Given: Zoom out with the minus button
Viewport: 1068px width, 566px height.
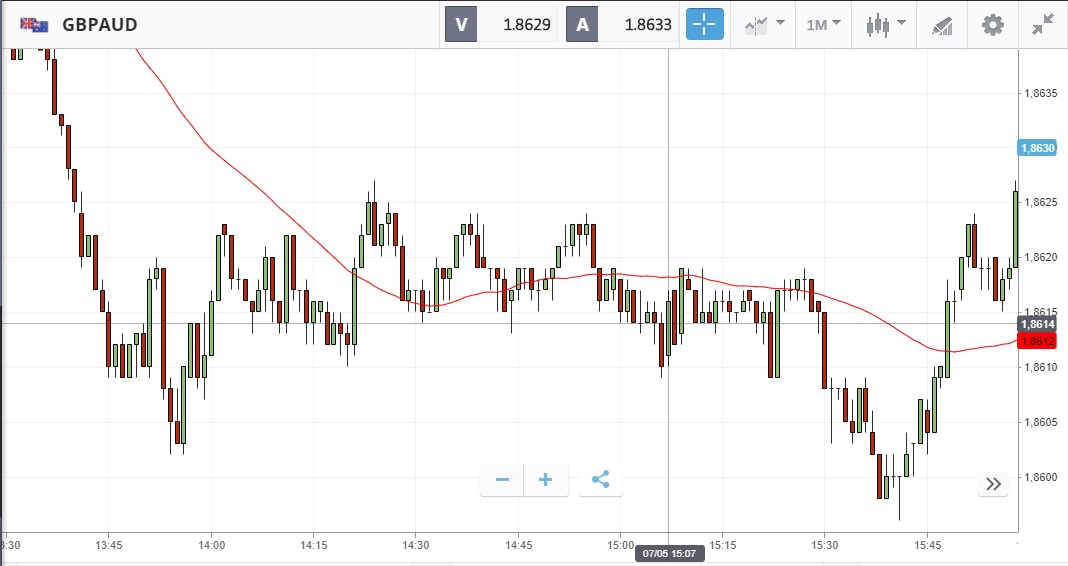Looking at the screenshot, I should [x=502, y=480].
